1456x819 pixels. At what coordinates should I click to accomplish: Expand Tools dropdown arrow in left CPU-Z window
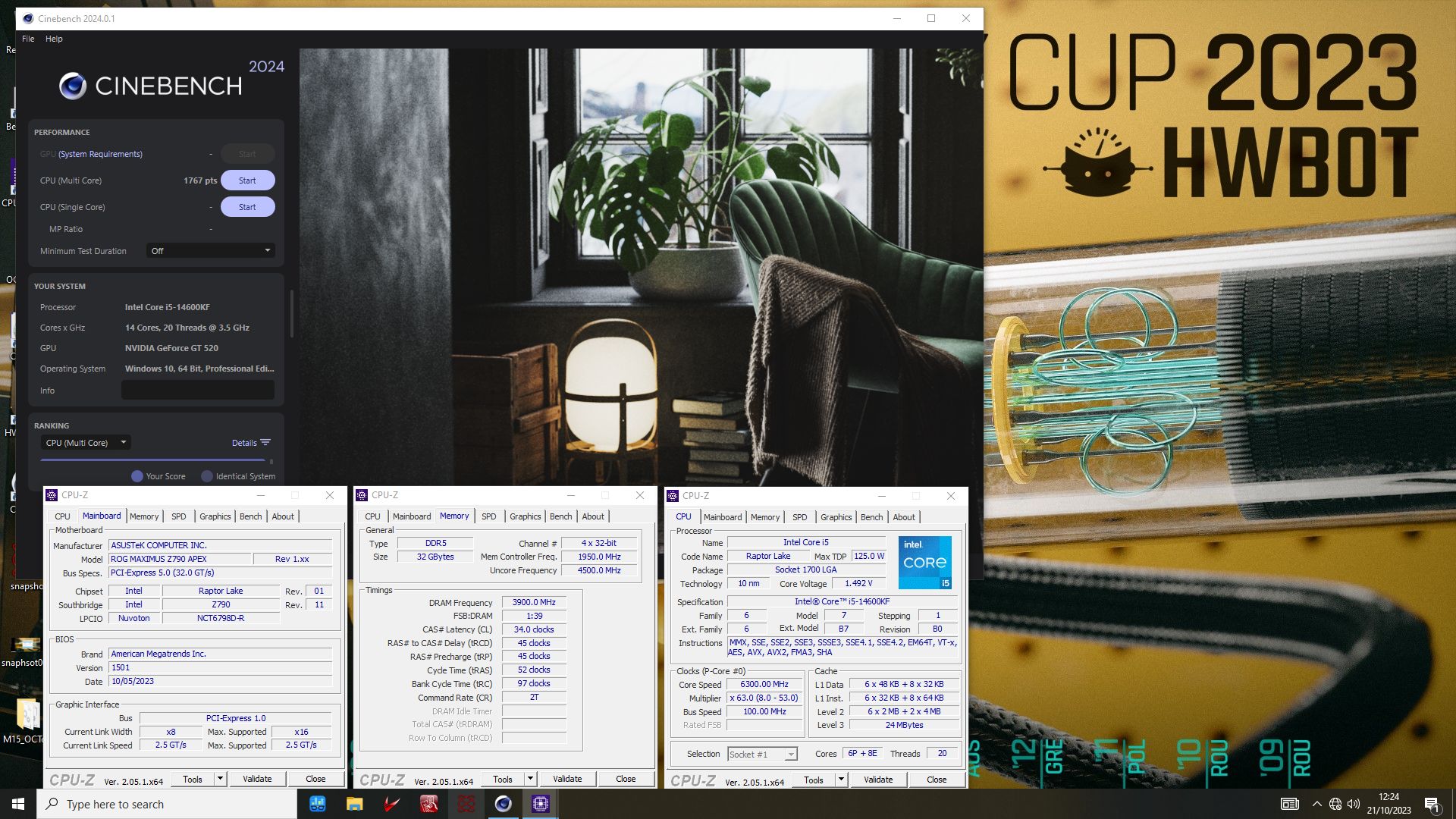point(220,779)
